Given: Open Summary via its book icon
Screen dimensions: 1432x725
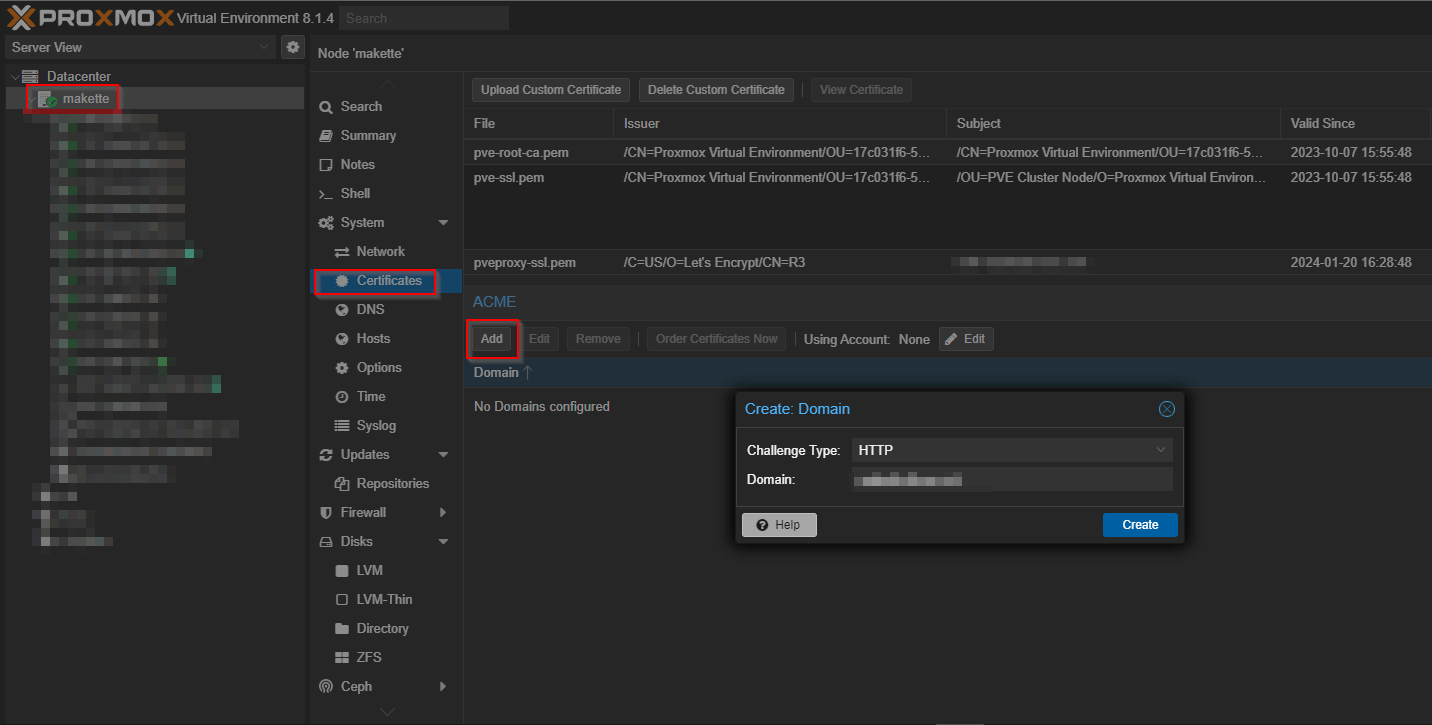Looking at the screenshot, I should 325,136.
